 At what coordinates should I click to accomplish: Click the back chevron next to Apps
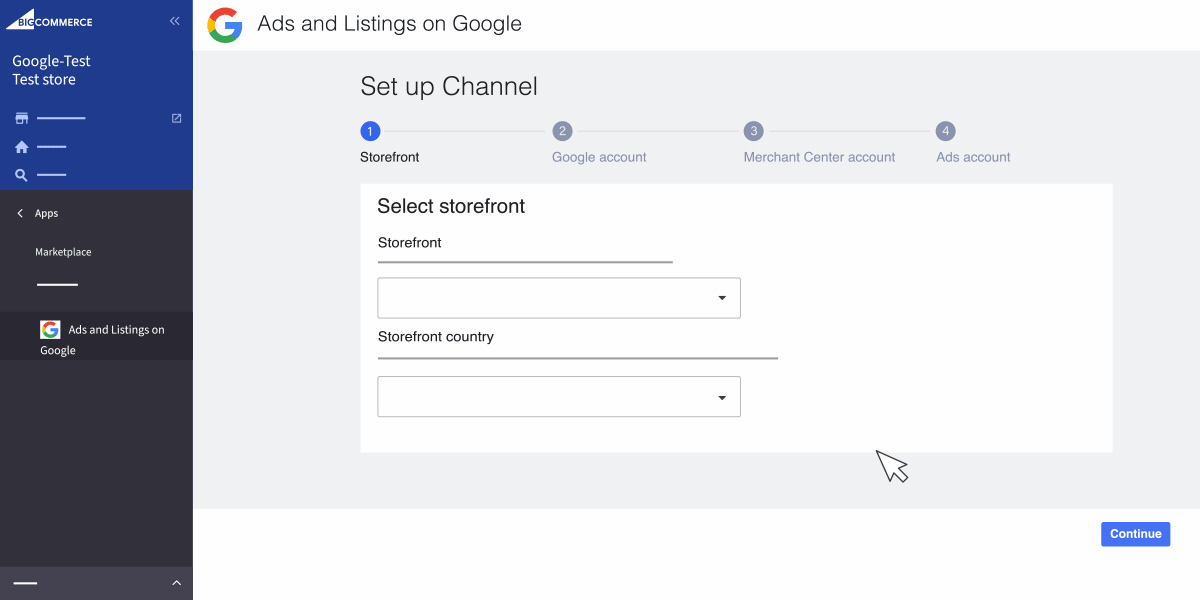[x=18, y=213]
